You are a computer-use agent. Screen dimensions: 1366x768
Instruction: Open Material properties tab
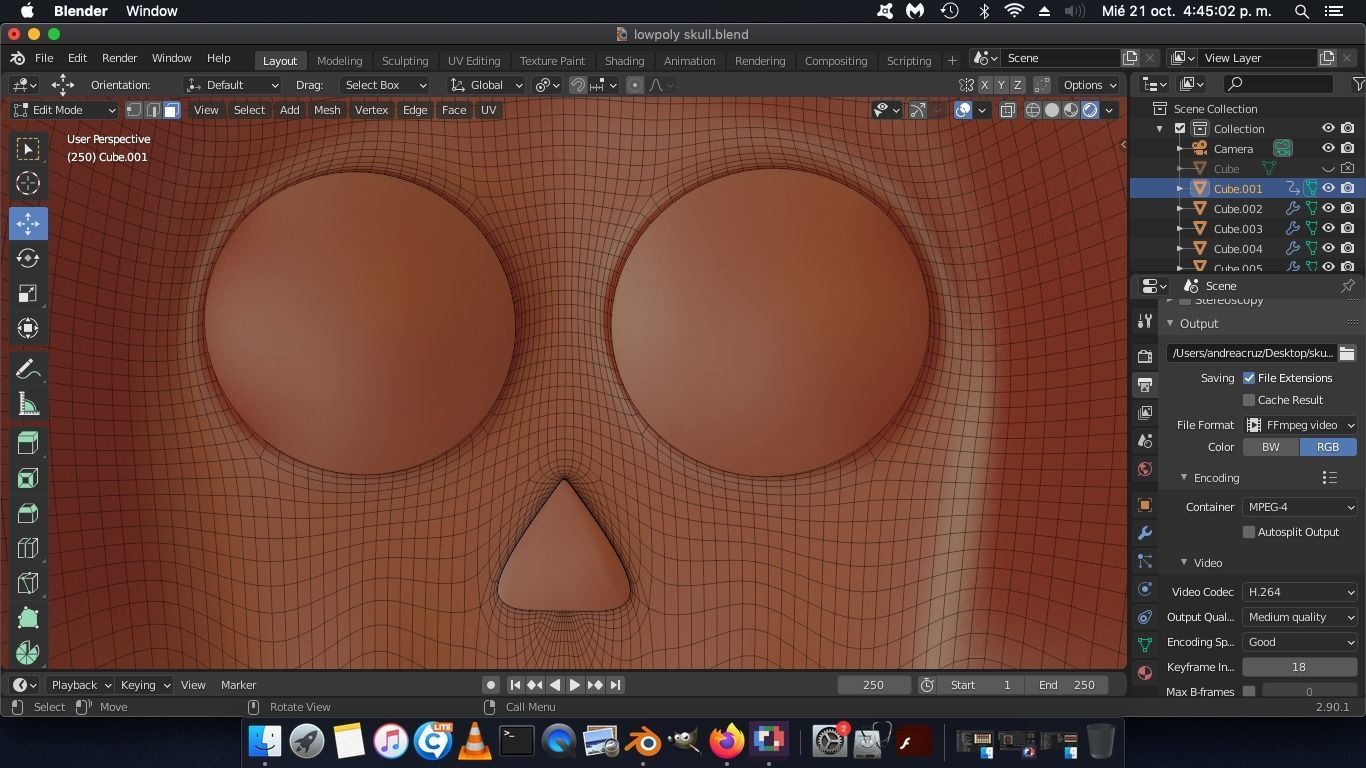(1145, 673)
